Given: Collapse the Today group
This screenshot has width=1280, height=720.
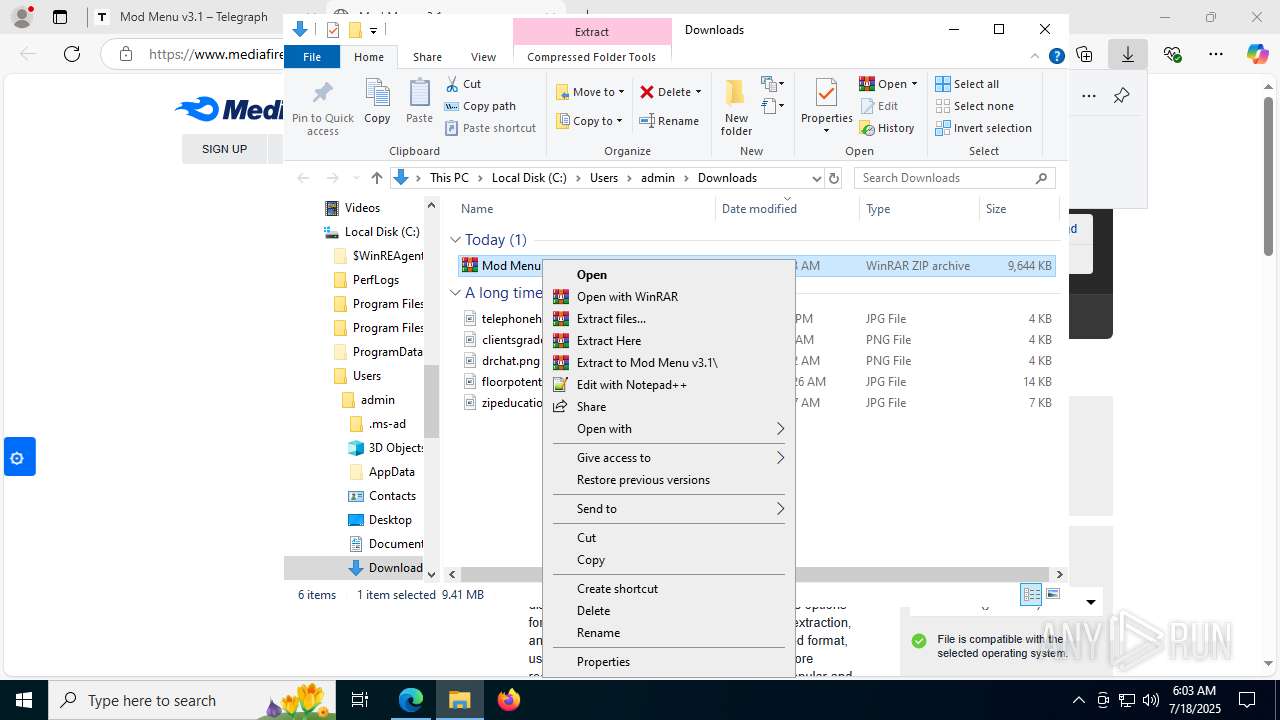Looking at the screenshot, I should click(x=455, y=240).
